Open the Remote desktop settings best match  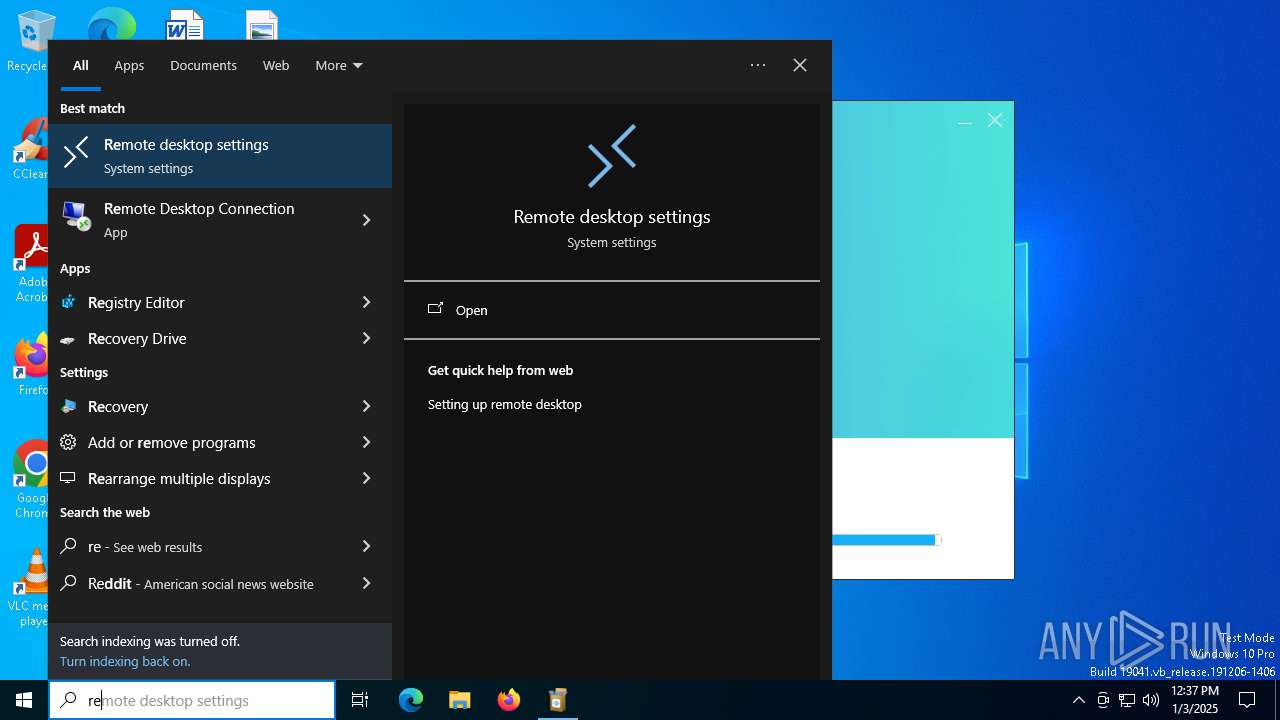tap(220, 156)
